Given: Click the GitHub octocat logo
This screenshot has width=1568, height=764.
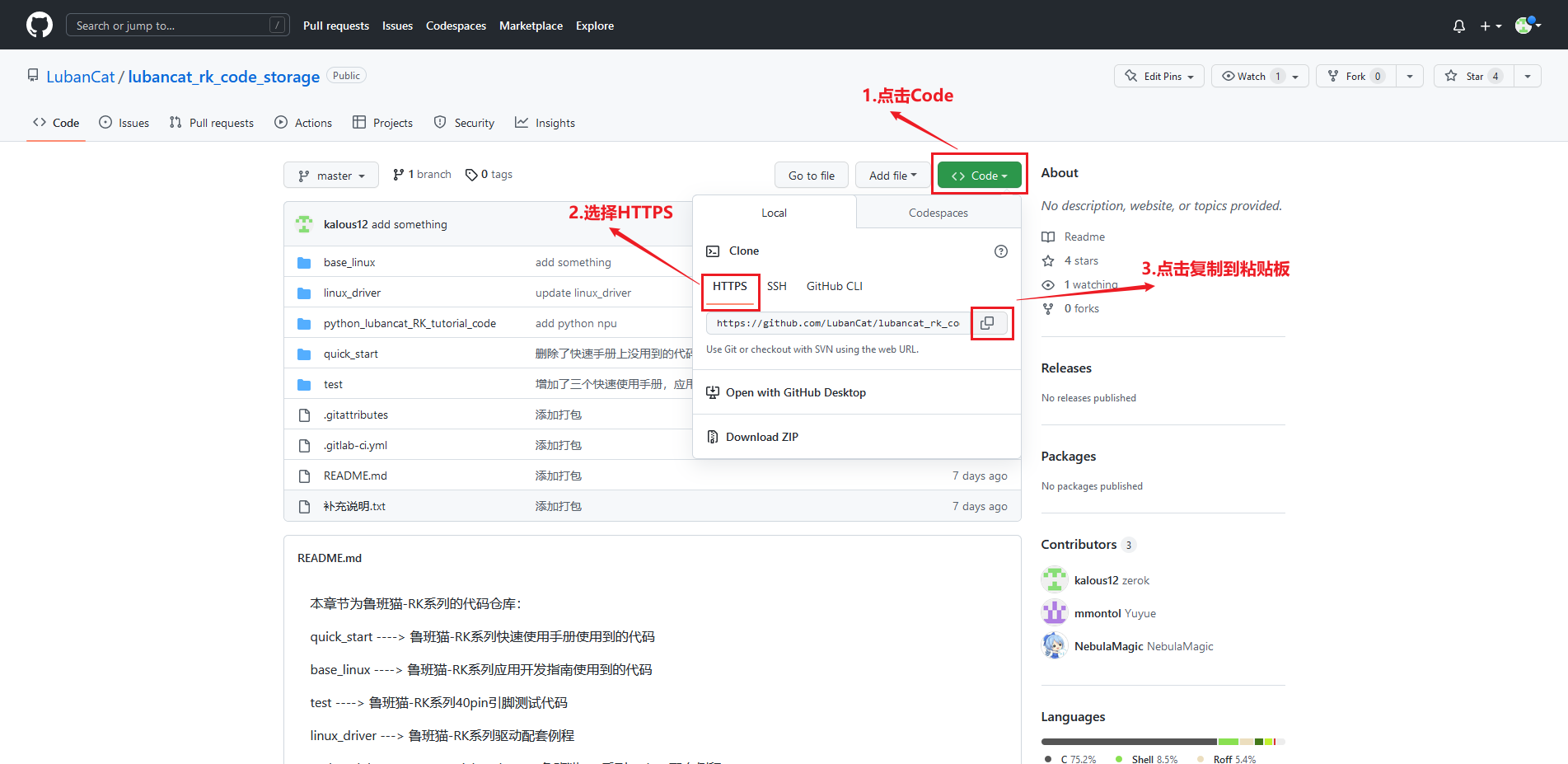Looking at the screenshot, I should pyautogui.click(x=40, y=25).
